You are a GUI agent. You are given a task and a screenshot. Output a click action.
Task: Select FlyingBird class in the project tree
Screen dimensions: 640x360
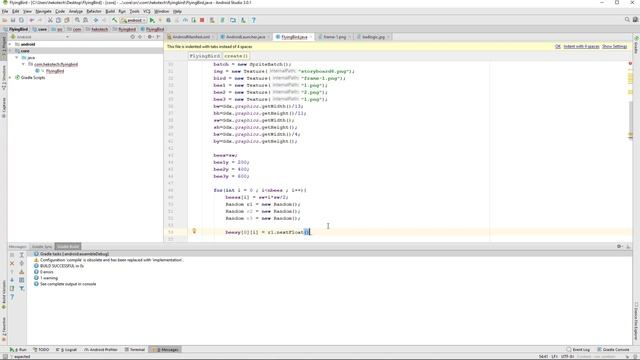pos(55,71)
